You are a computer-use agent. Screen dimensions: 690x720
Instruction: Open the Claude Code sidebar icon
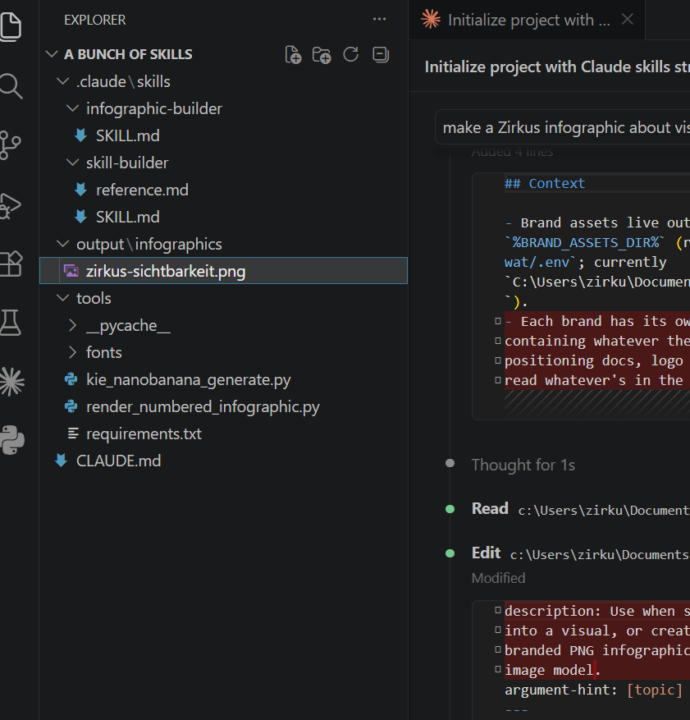pyautogui.click(x=12, y=382)
